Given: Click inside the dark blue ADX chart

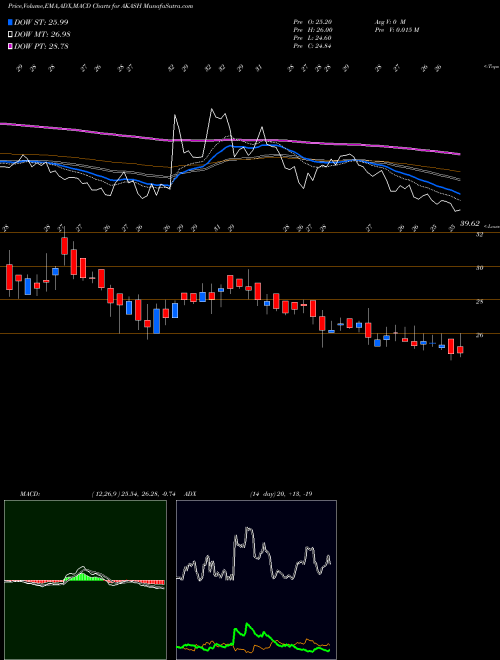Looking at the screenshot, I should [x=256, y=580].
